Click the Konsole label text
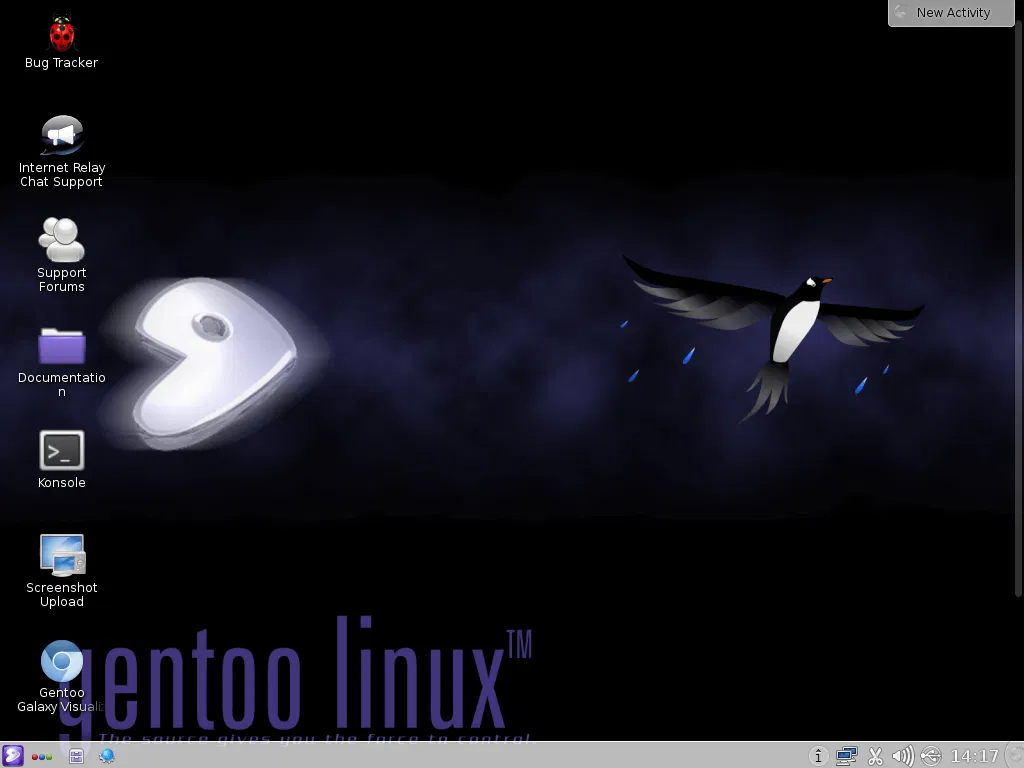The height and width of the screenshot is (768, 1024). [x=61, y=483]
